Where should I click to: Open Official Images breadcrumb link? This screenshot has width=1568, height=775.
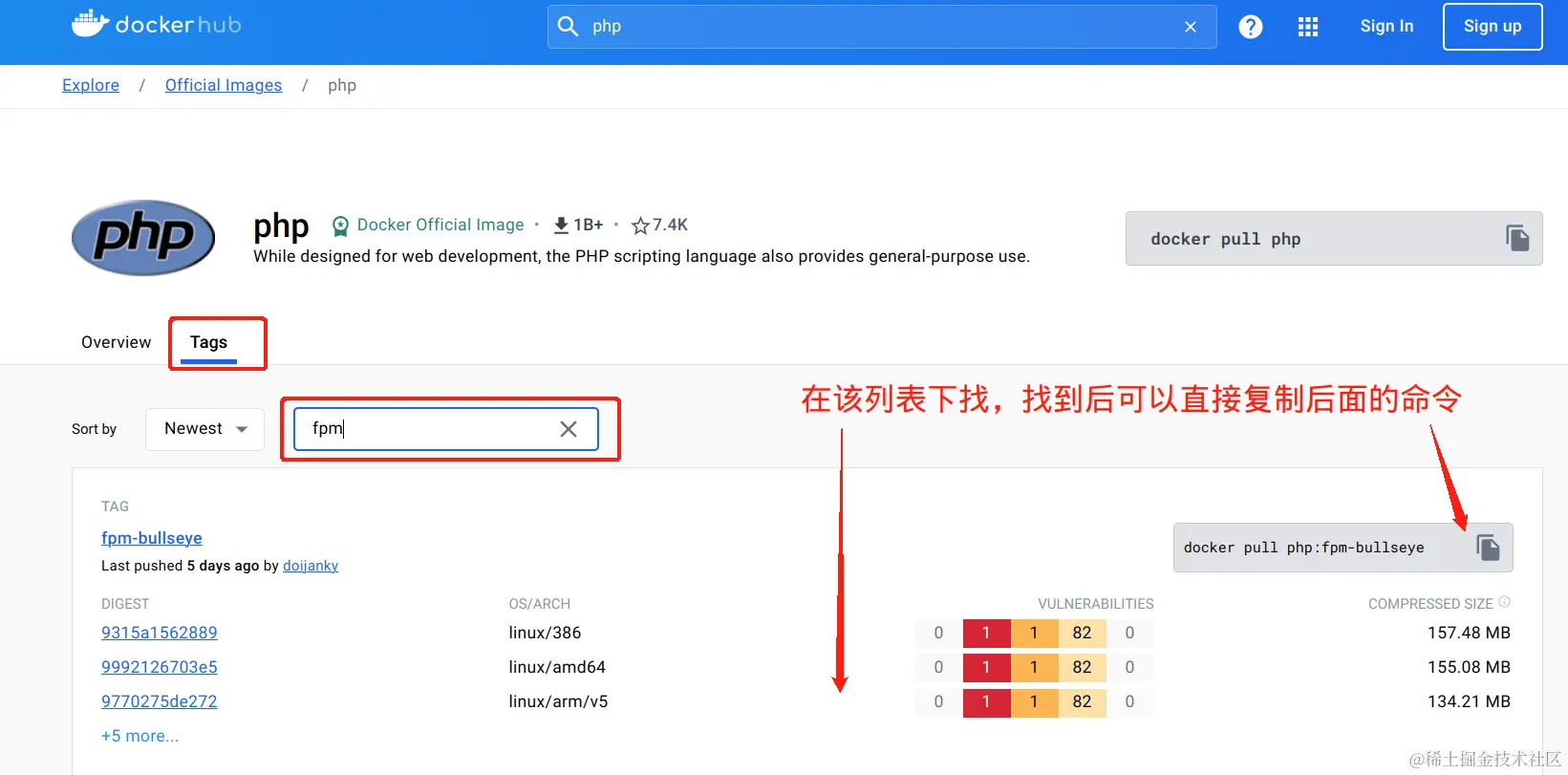[x=224, y=85]
